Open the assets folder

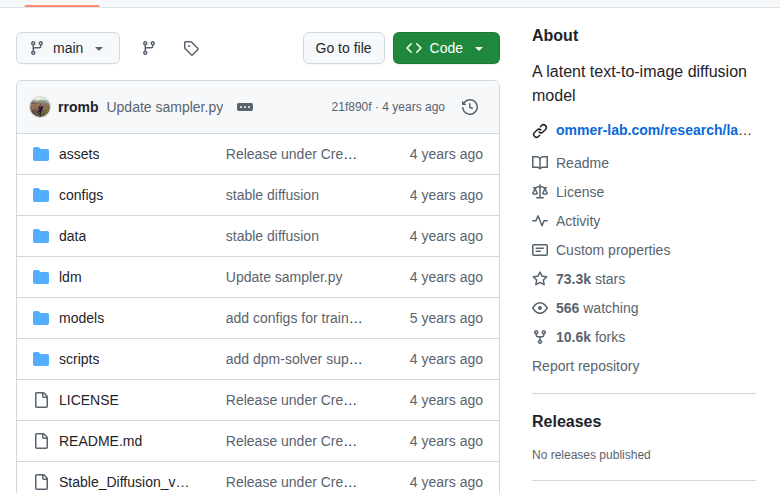79,154
